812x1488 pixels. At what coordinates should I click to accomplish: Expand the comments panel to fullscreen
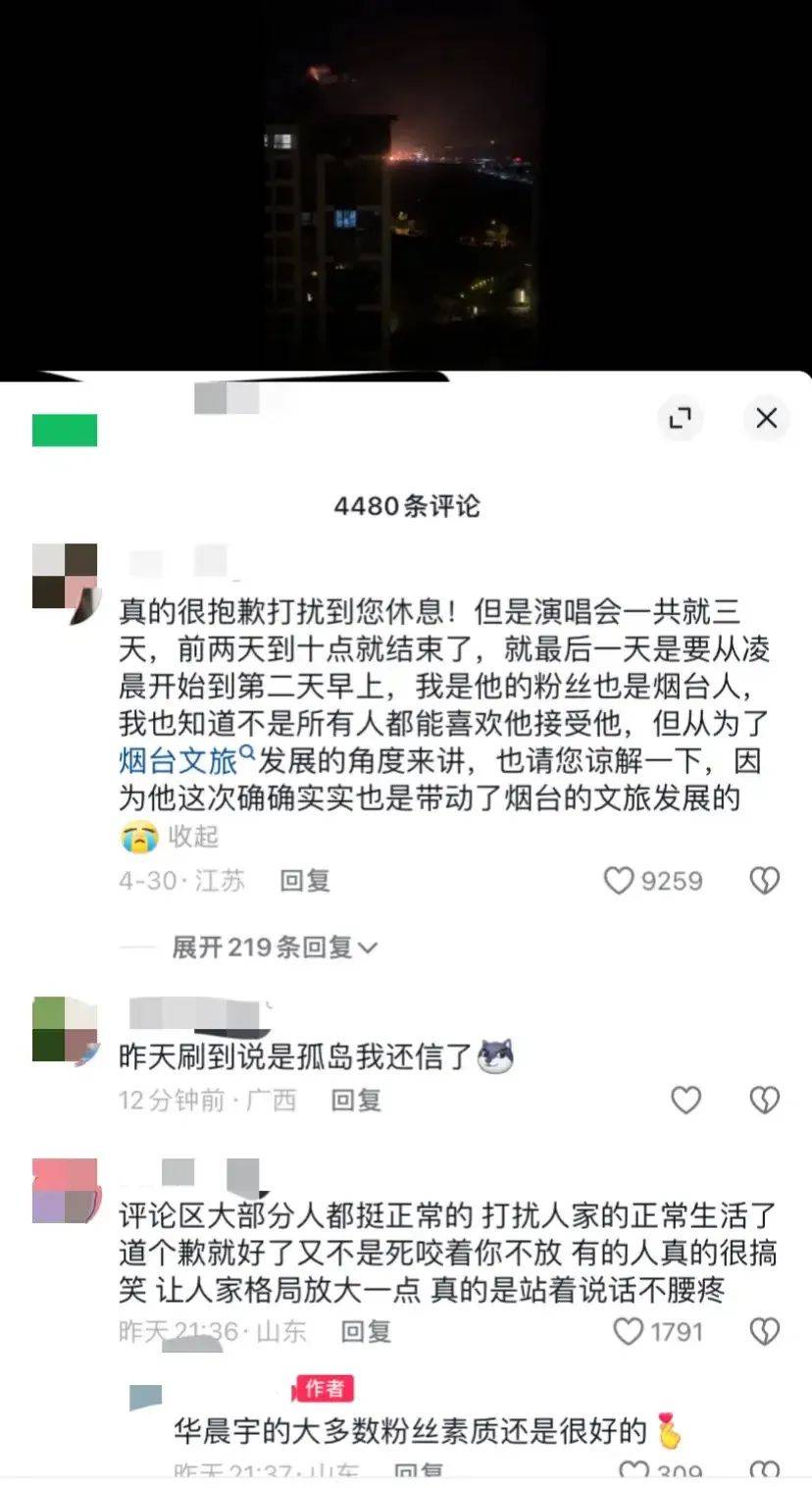coord(680,418)
